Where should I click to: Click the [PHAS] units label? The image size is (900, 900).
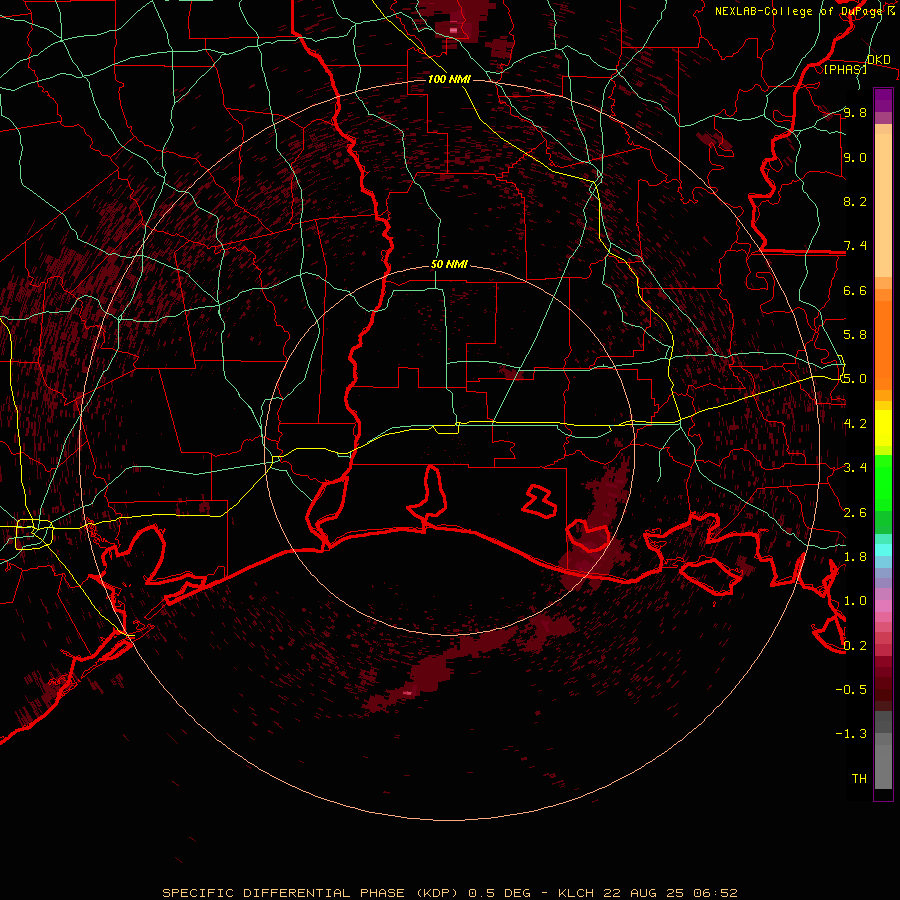click(x=845, y=69)
